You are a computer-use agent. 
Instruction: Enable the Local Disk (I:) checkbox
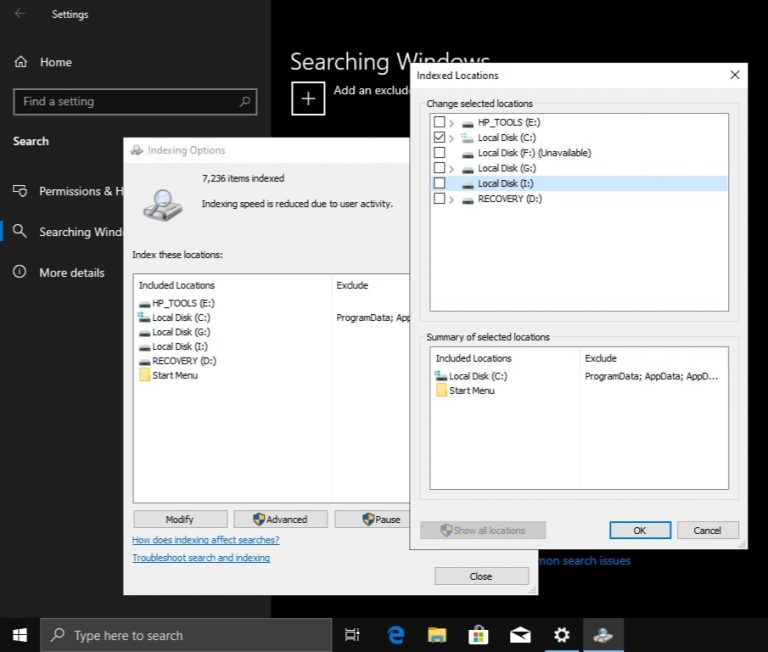click(439, 184)
